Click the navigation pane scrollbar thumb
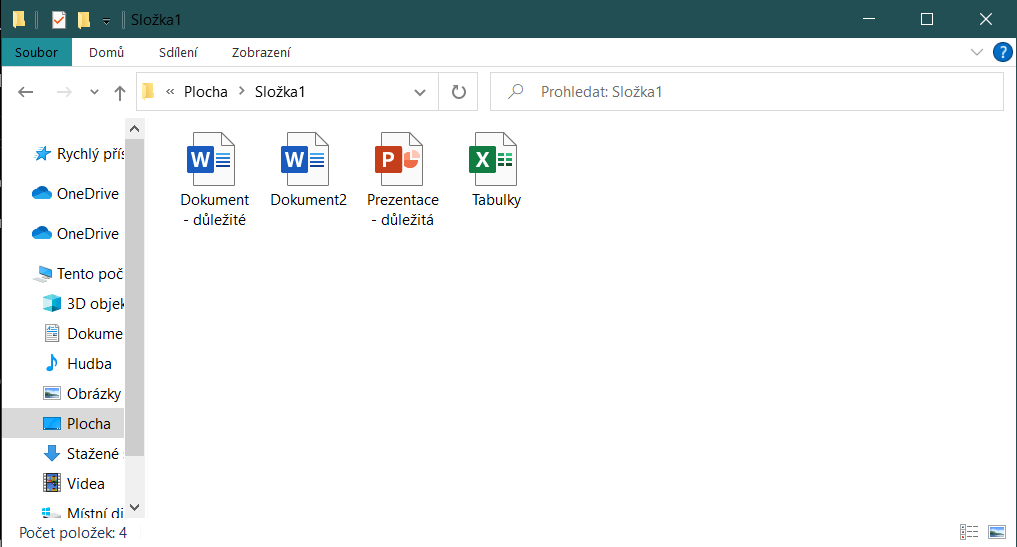Screen dimensions: 1017x547 (x=134, y=297)
